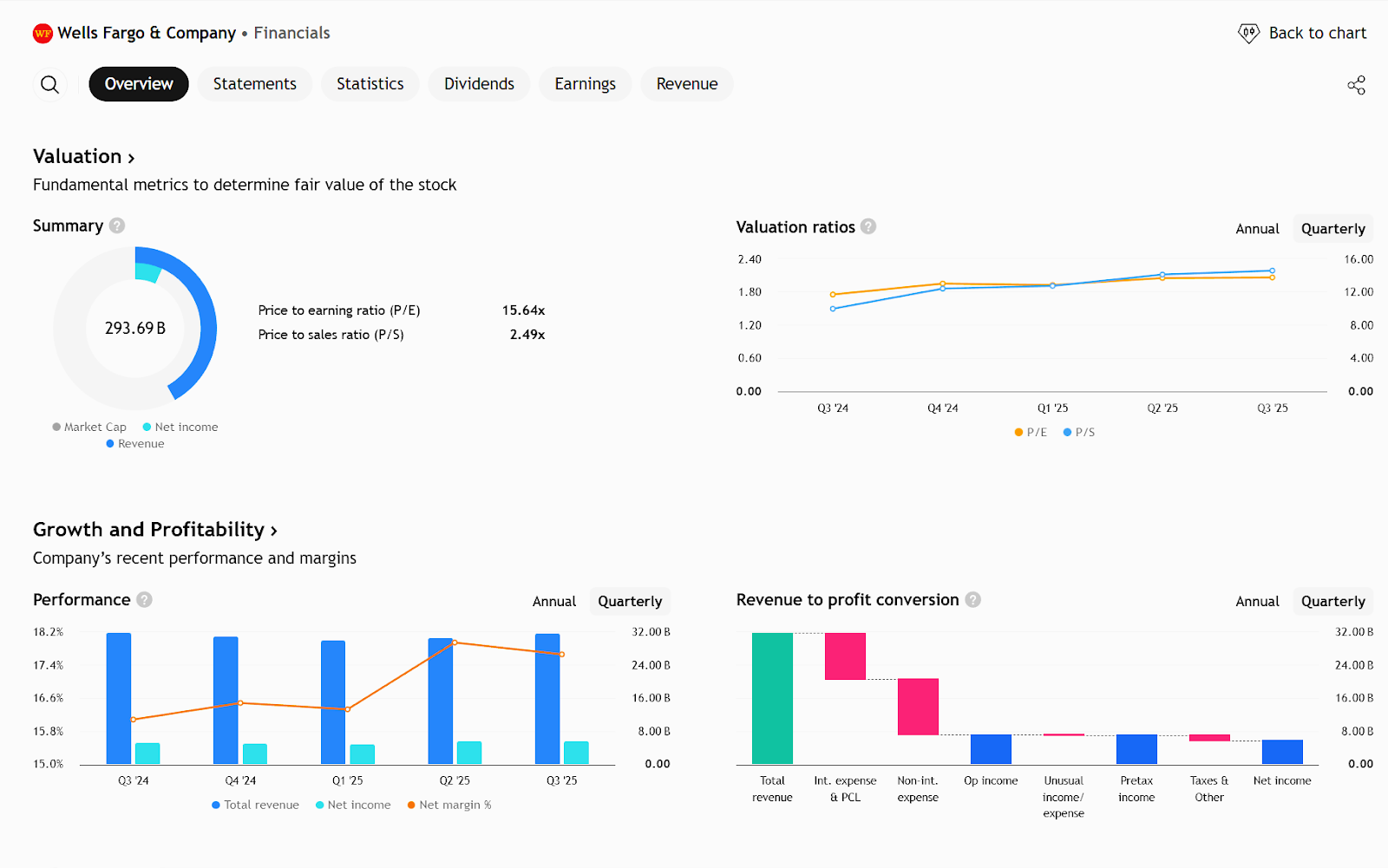Image resolution: width=1388 pixels, height=868 pixels.
Task: Expand the Valuation section heading
Action: [83, 157]
